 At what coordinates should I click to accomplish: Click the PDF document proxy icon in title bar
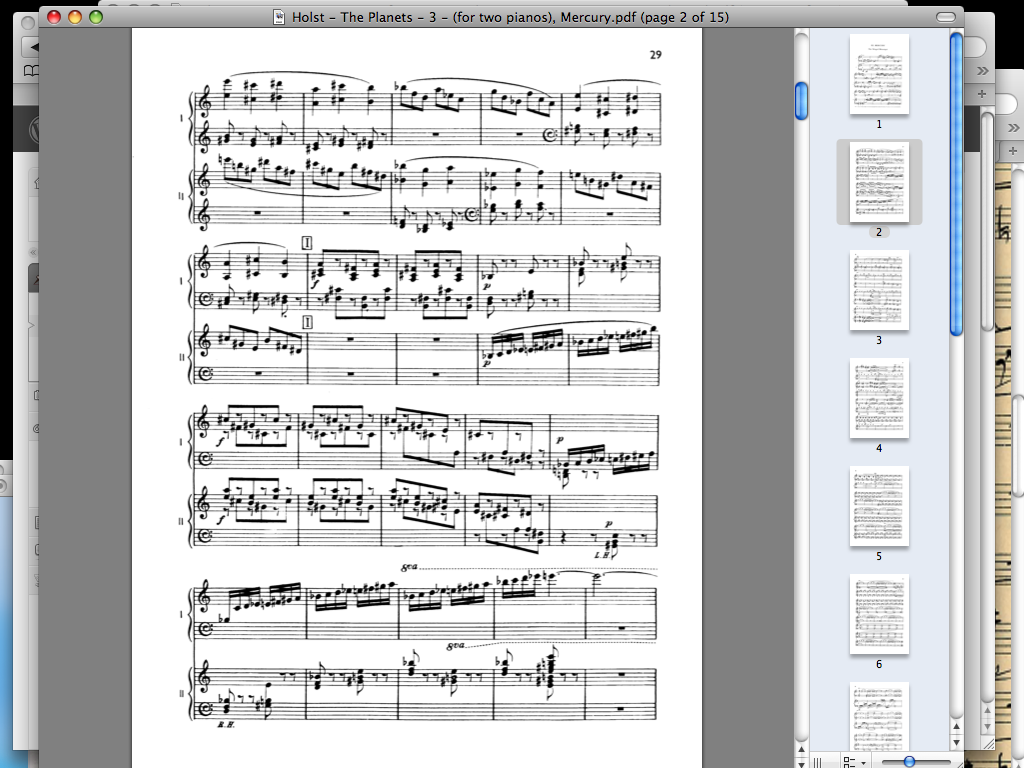[x=279, y=17]
